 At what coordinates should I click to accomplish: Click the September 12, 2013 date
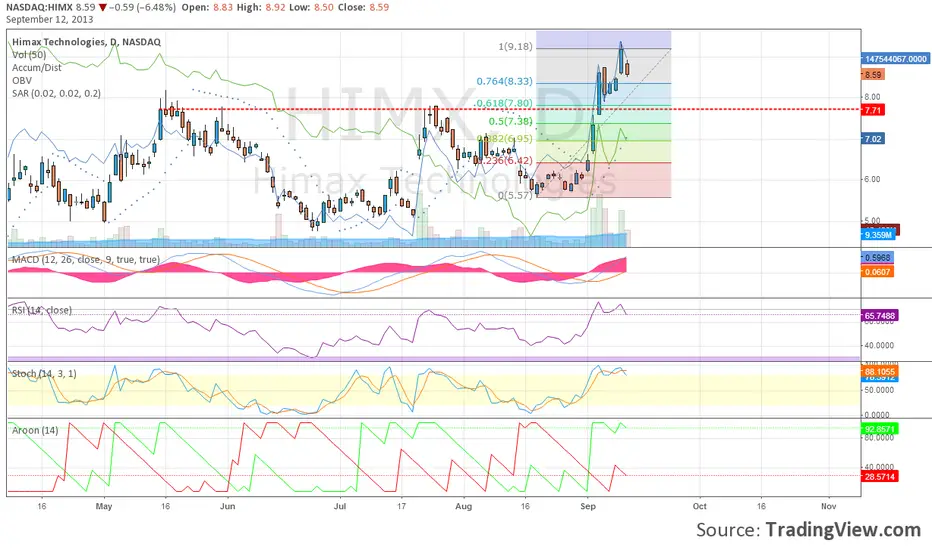pos(50,19)
